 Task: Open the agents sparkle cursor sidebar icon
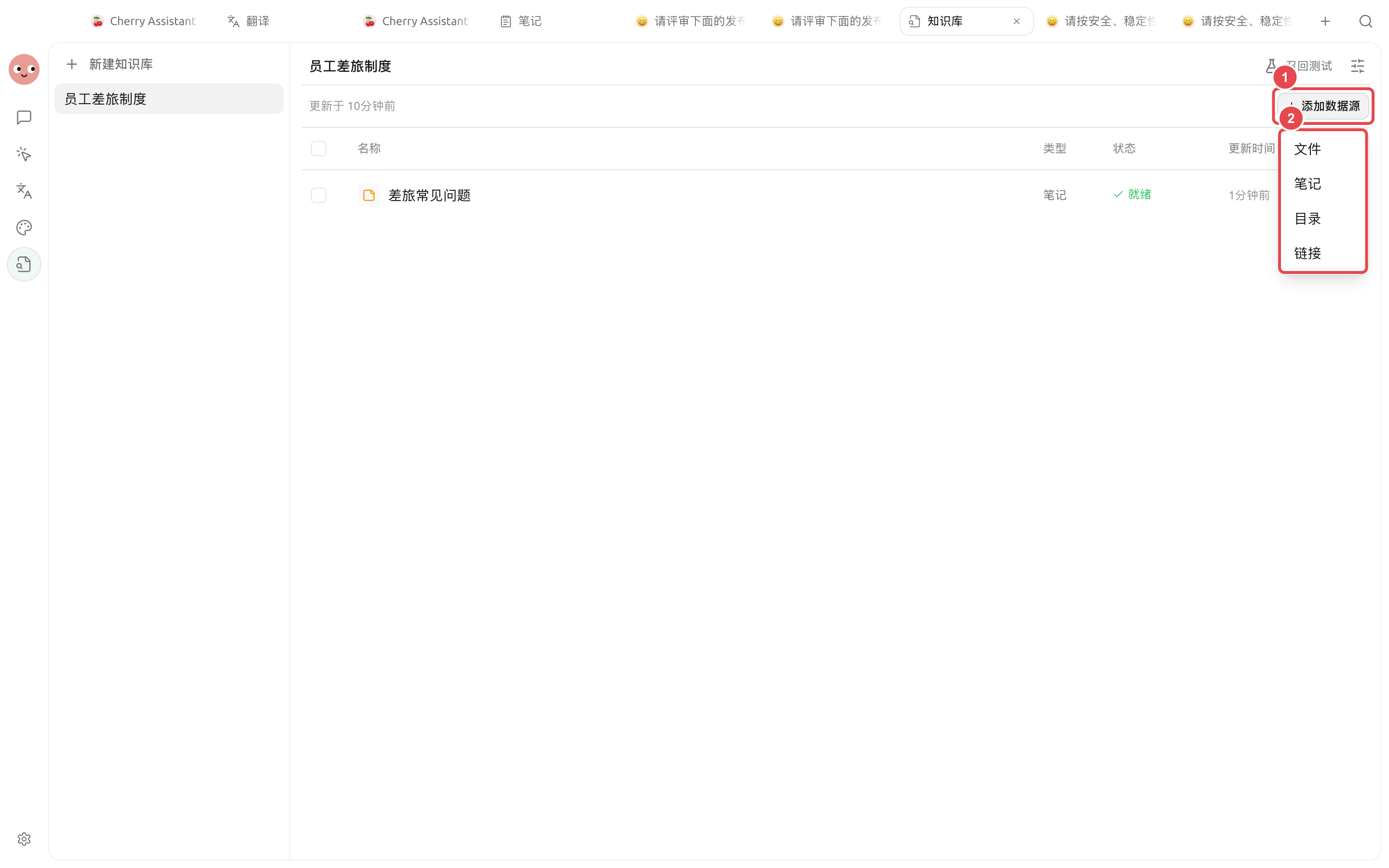[24, 154]
